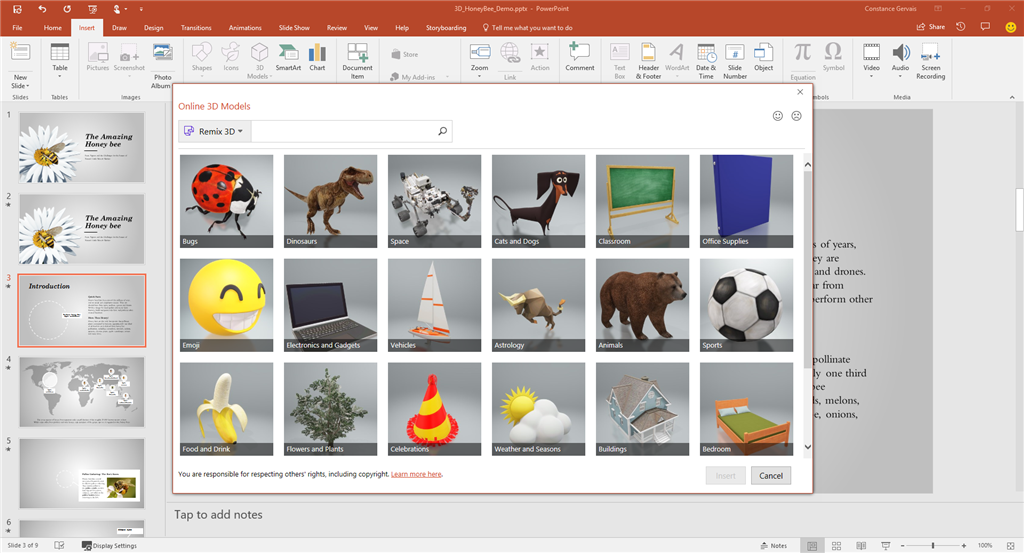This screenshot has width=1024, height=553.
Task: Click the Header & Footer icon
Action: click(x=649, y=60)
